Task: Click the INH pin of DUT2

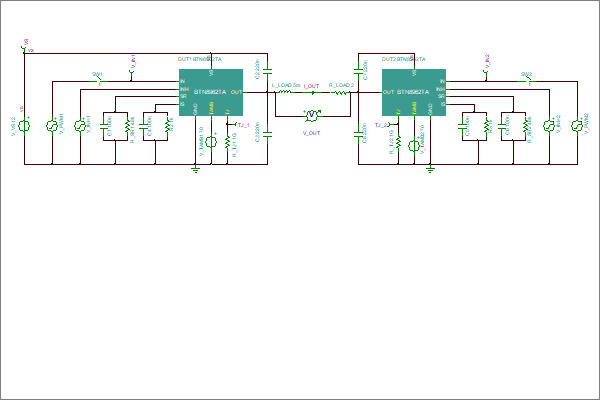Action: (x=440, y=89)
